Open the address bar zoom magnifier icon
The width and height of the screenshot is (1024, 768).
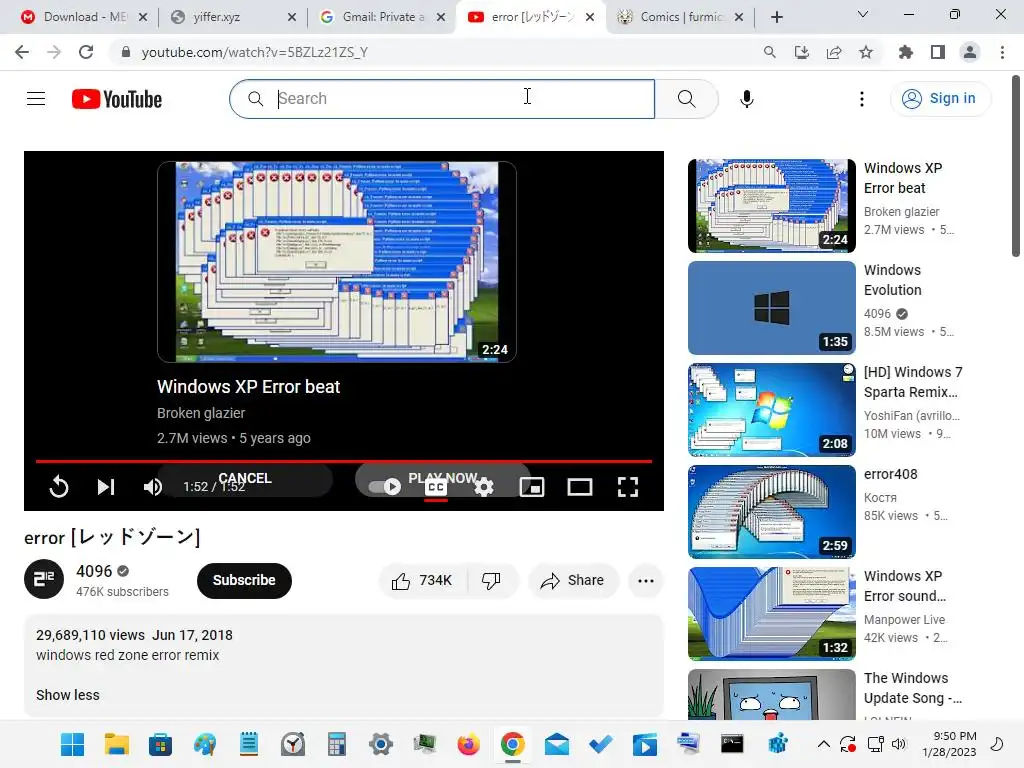770,52
